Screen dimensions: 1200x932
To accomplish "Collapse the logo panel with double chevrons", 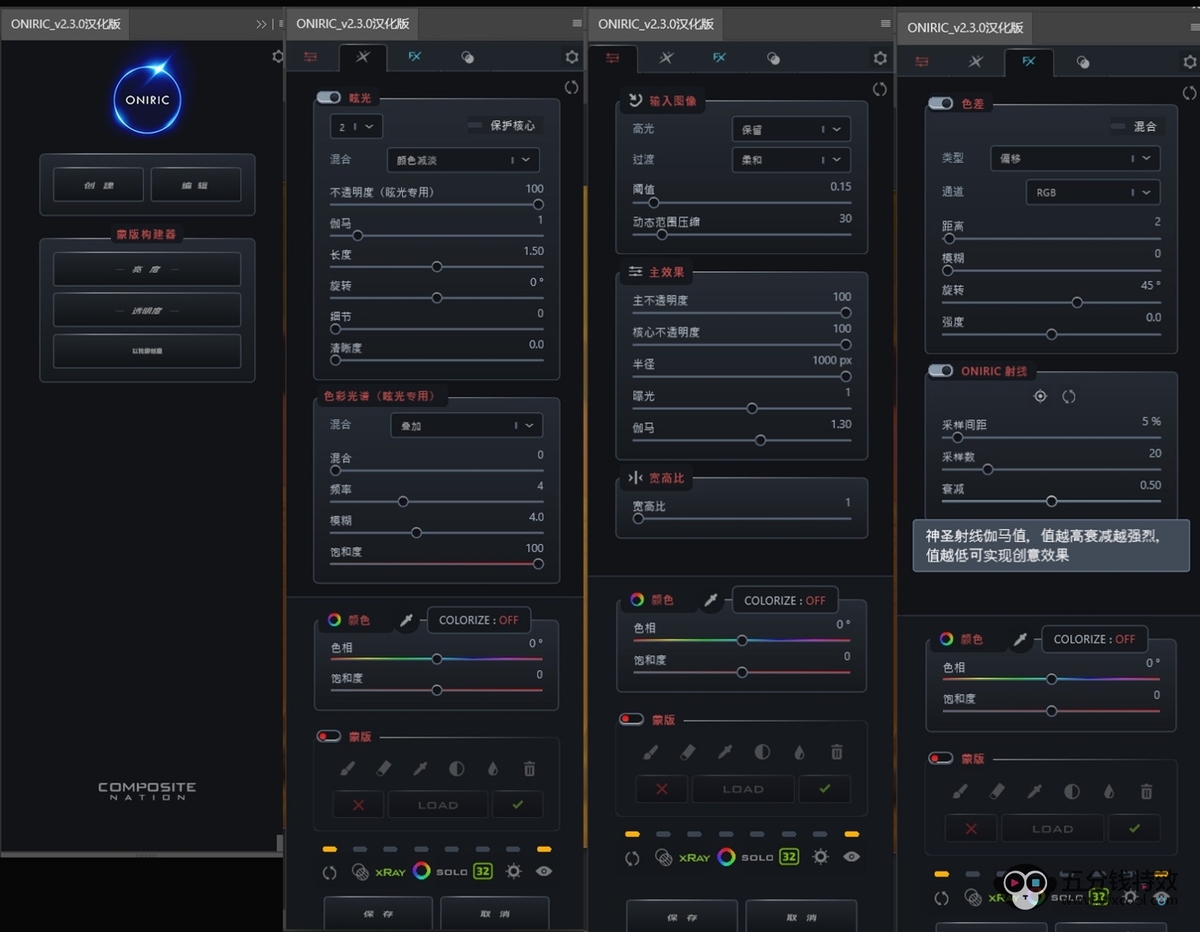I will coord(262,24).
